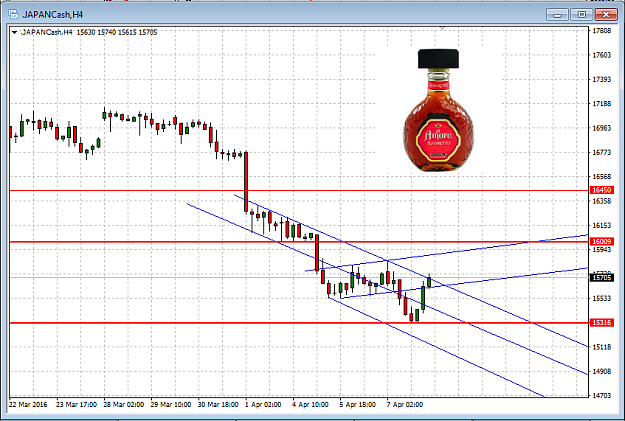The height and width of the screenshot is (421, 625).
Task: Close the JAPANCash,H4 chart window
Action: (x=606, y=15)
